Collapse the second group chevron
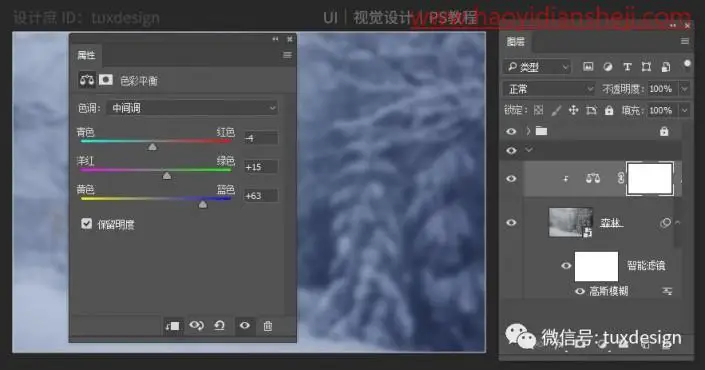Image resolution: width=705 pixels, height=370 pixels. (x=529, y=150)
